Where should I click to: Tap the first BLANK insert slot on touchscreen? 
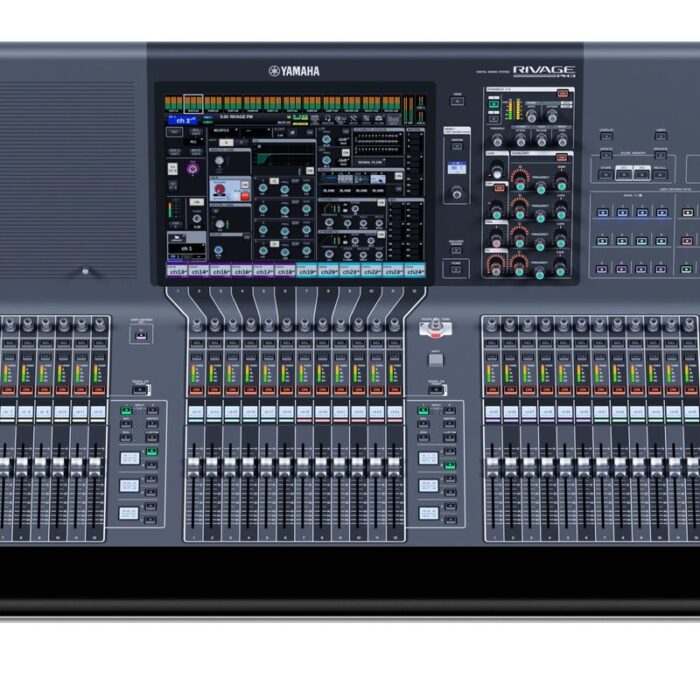coord(329,191)
